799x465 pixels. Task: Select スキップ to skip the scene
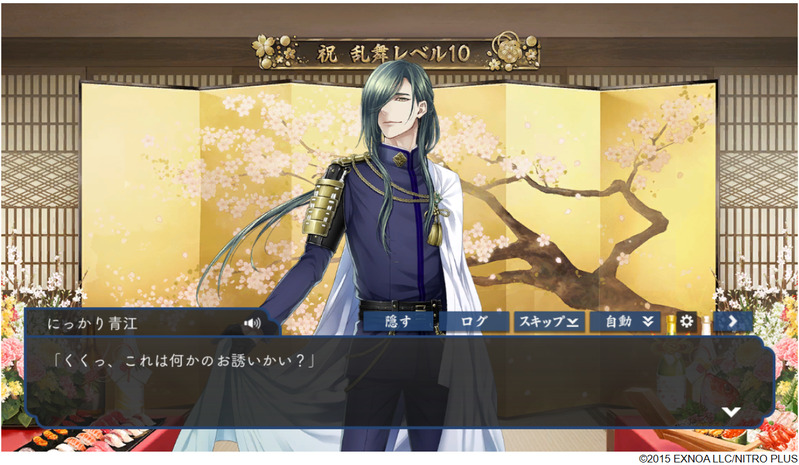[549, 321]
